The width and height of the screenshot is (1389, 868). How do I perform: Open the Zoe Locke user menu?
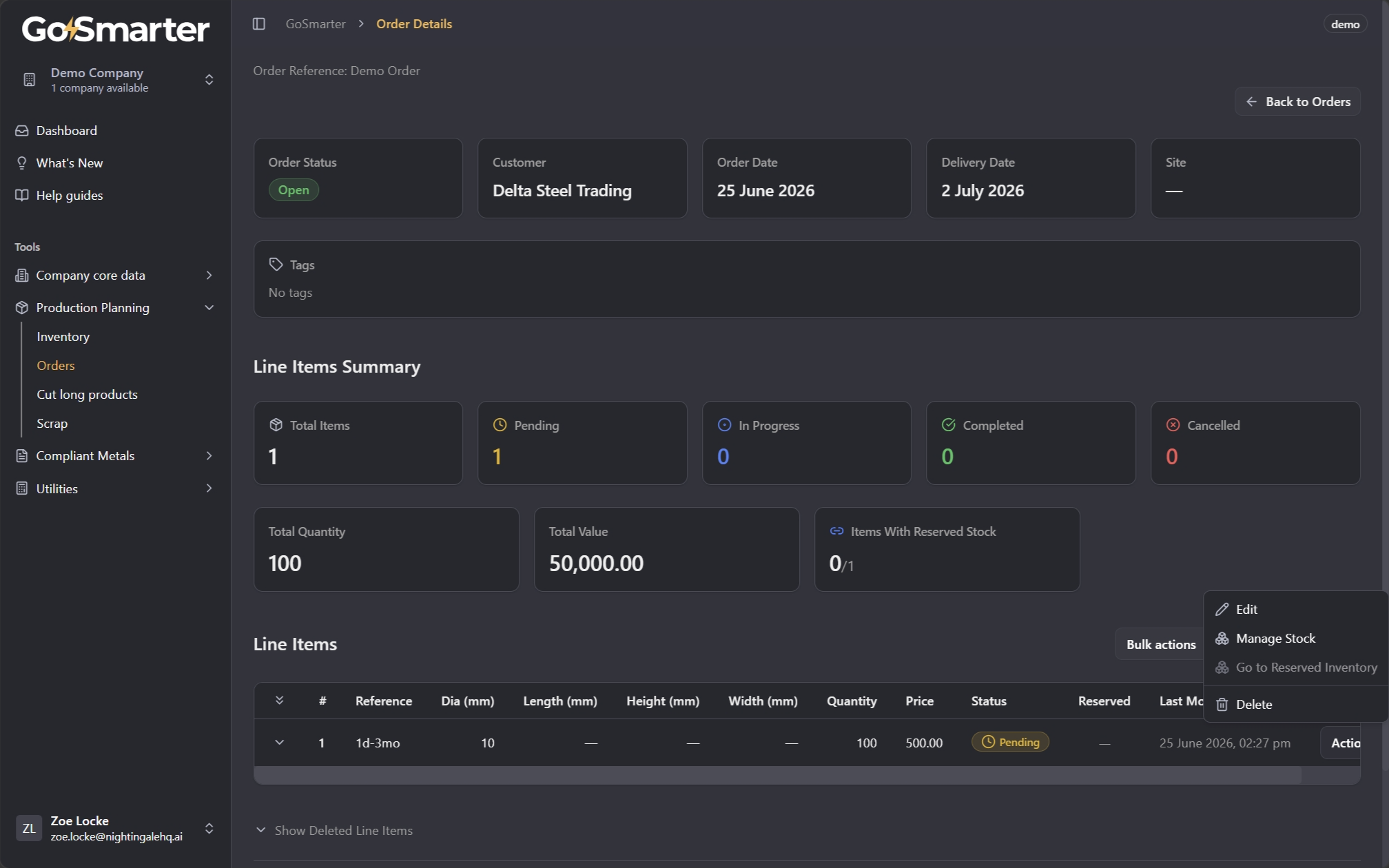(116, 829)
